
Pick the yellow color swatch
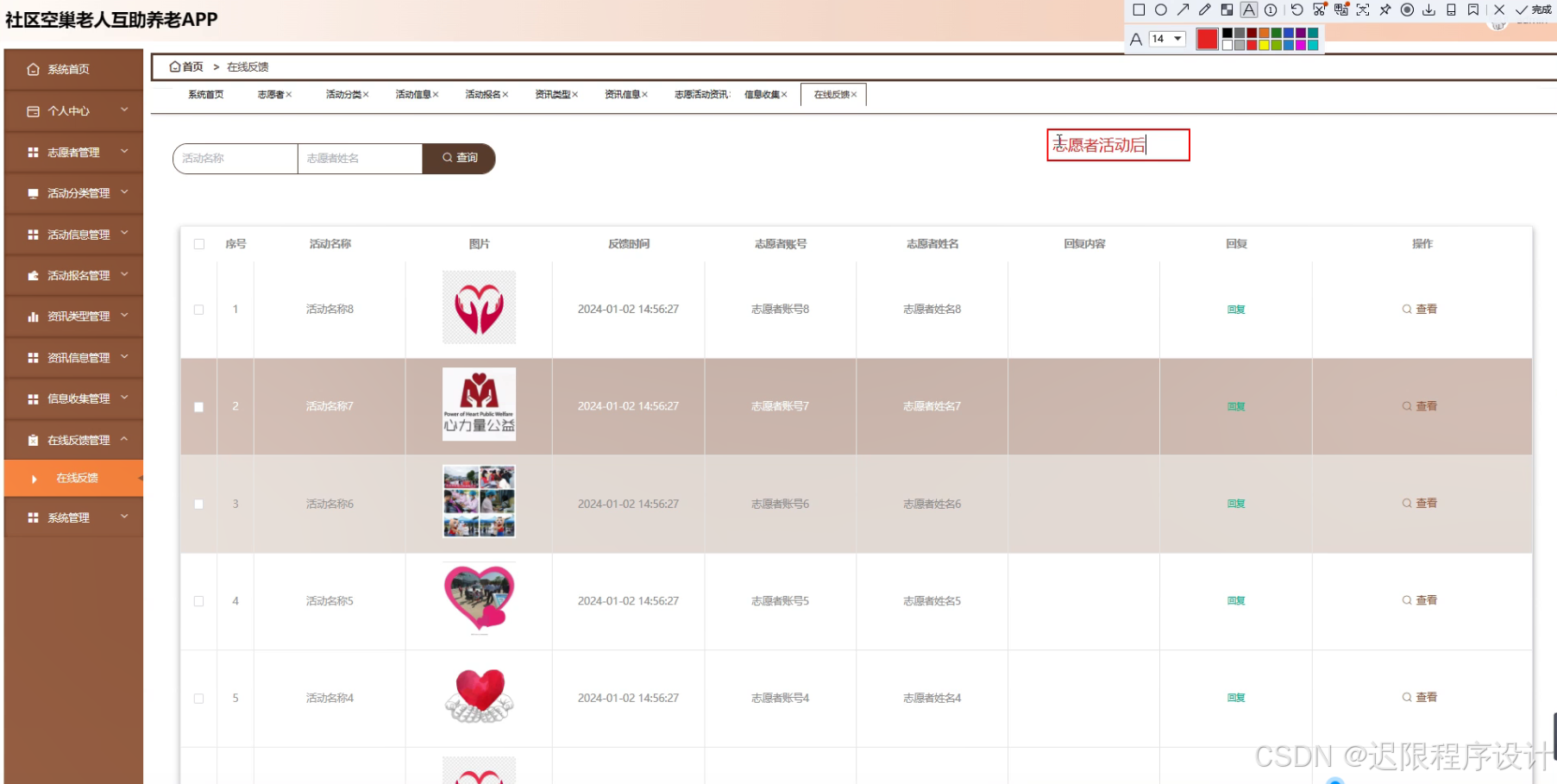tap(1265, 45)
